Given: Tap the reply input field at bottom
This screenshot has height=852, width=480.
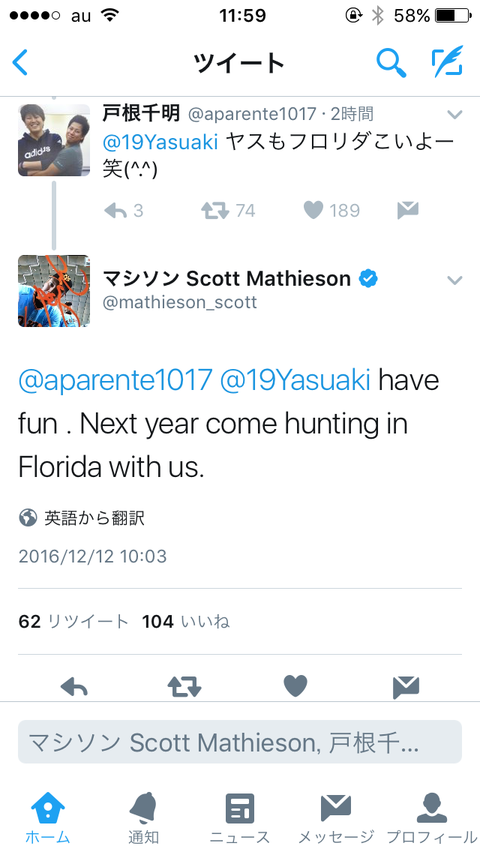Looking at the screenshot, I should point(240,742).
